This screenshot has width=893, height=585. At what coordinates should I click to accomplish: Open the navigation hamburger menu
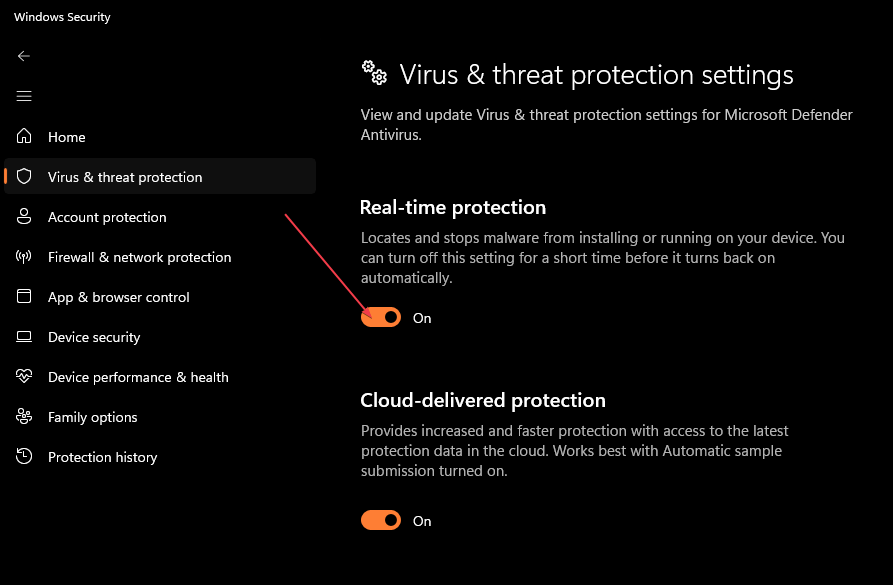[x=24, y=96]
